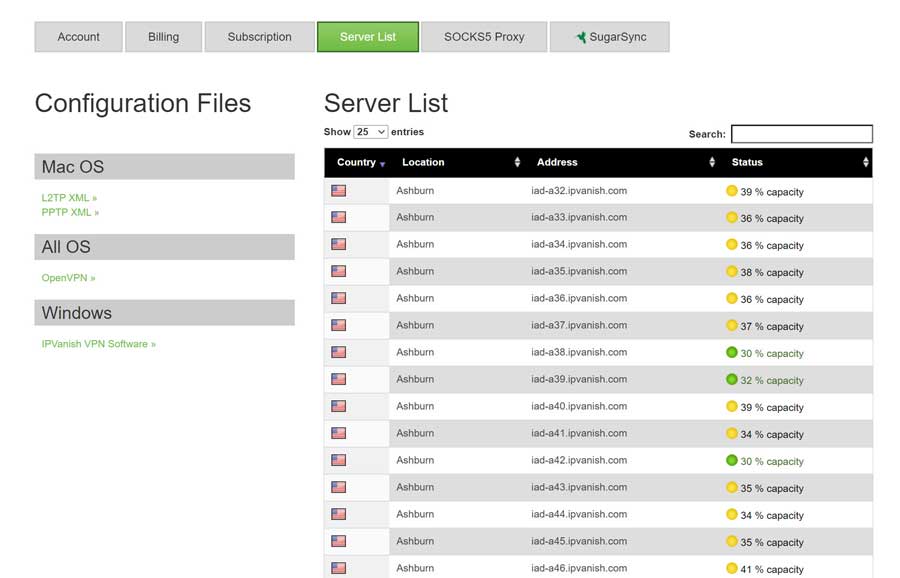Click the iad-a38.ipvanish.com address

click(x=579, y=352)
